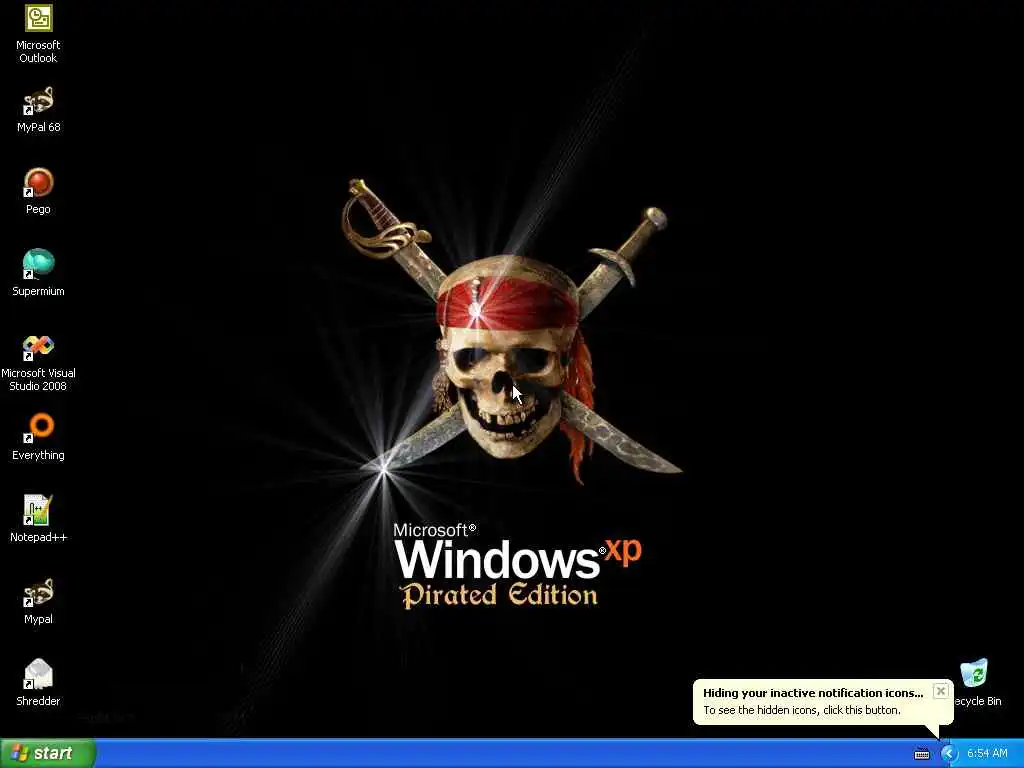Click the 6:54 AM taskbar clock
The width and height of the screenshot is (1024, 768).
click(x=987, y=754)
